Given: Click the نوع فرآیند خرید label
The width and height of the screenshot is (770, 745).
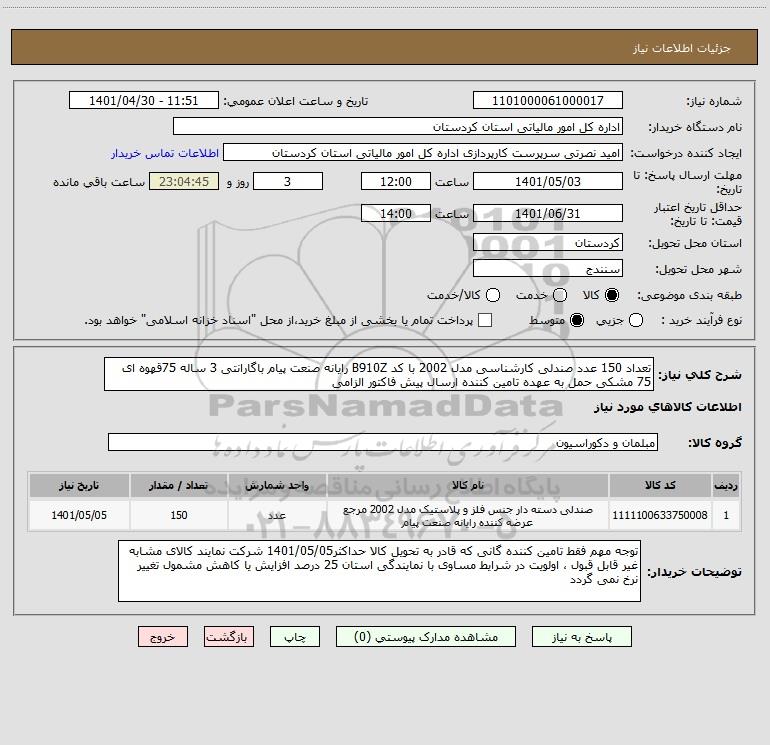Looking at the screenshot, I should coord(701,320).
